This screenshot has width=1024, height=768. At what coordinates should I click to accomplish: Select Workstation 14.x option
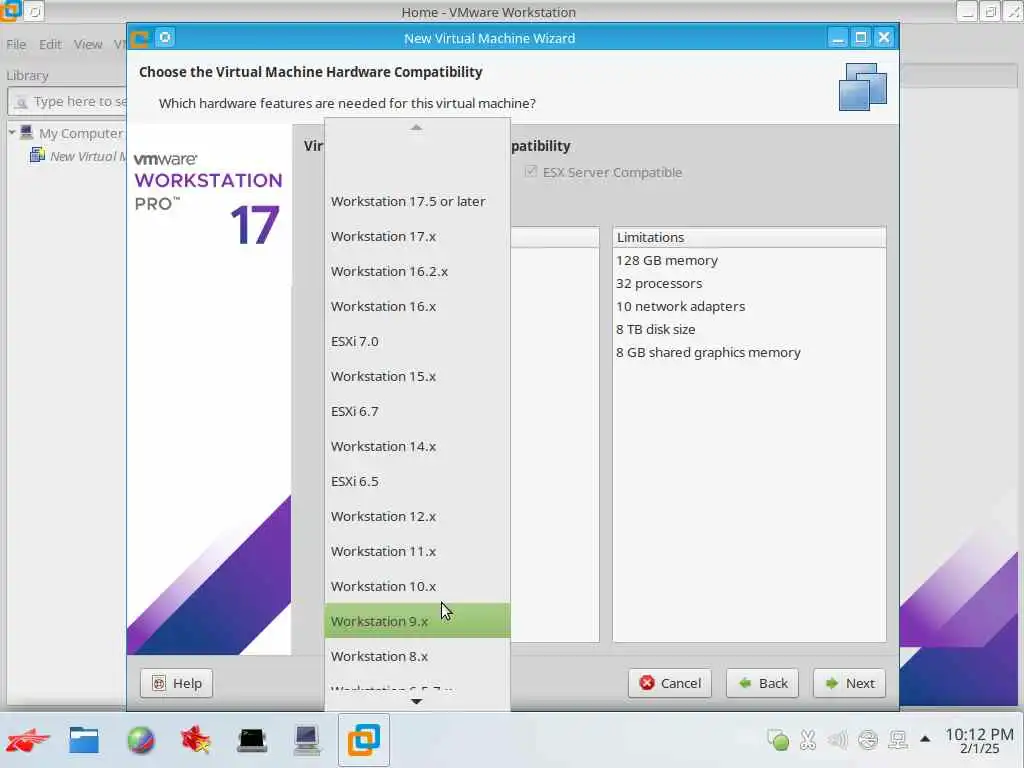pyautogui.click(x=417, y=447)
